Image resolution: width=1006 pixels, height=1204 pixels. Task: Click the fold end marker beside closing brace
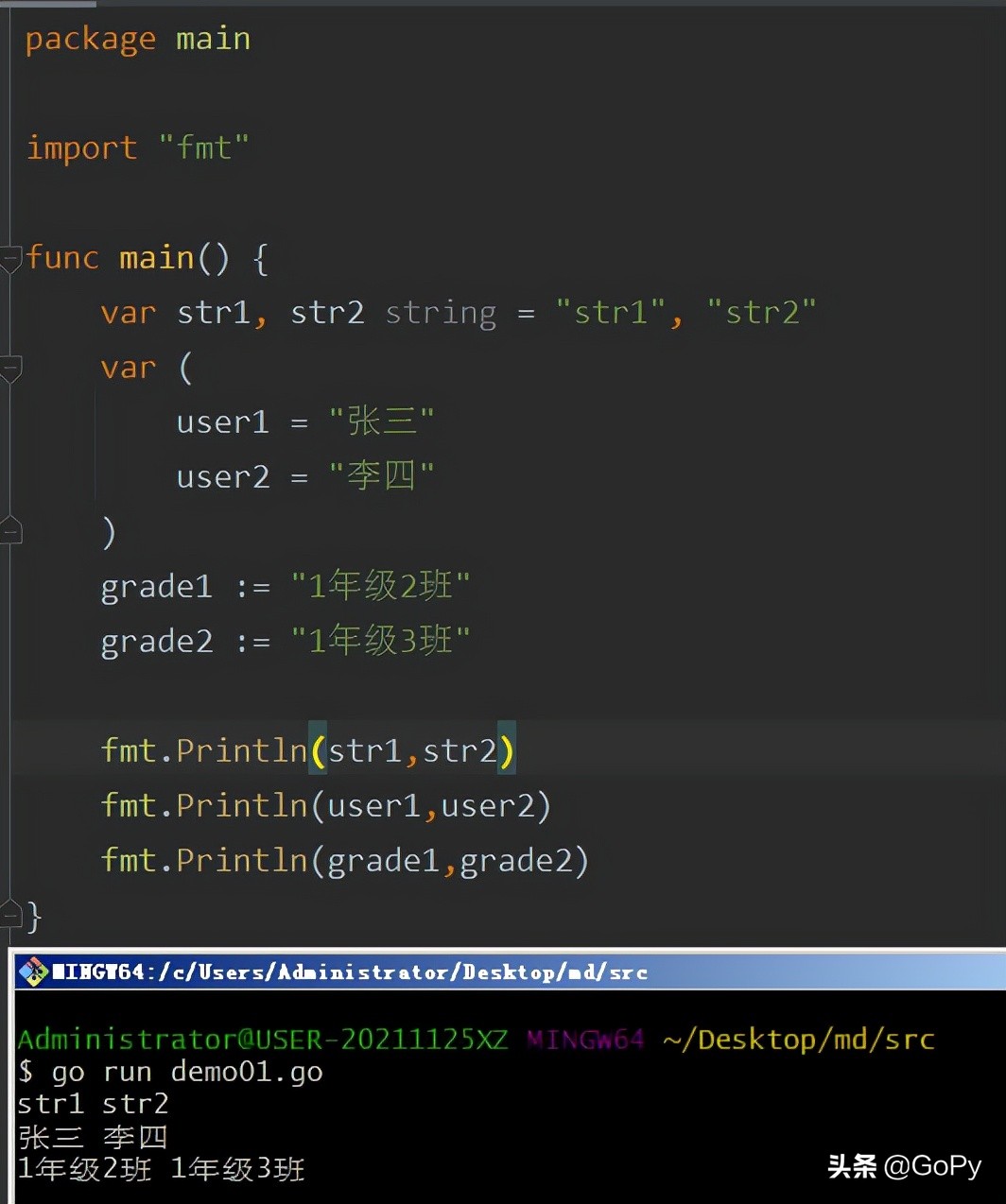[10, 915]
